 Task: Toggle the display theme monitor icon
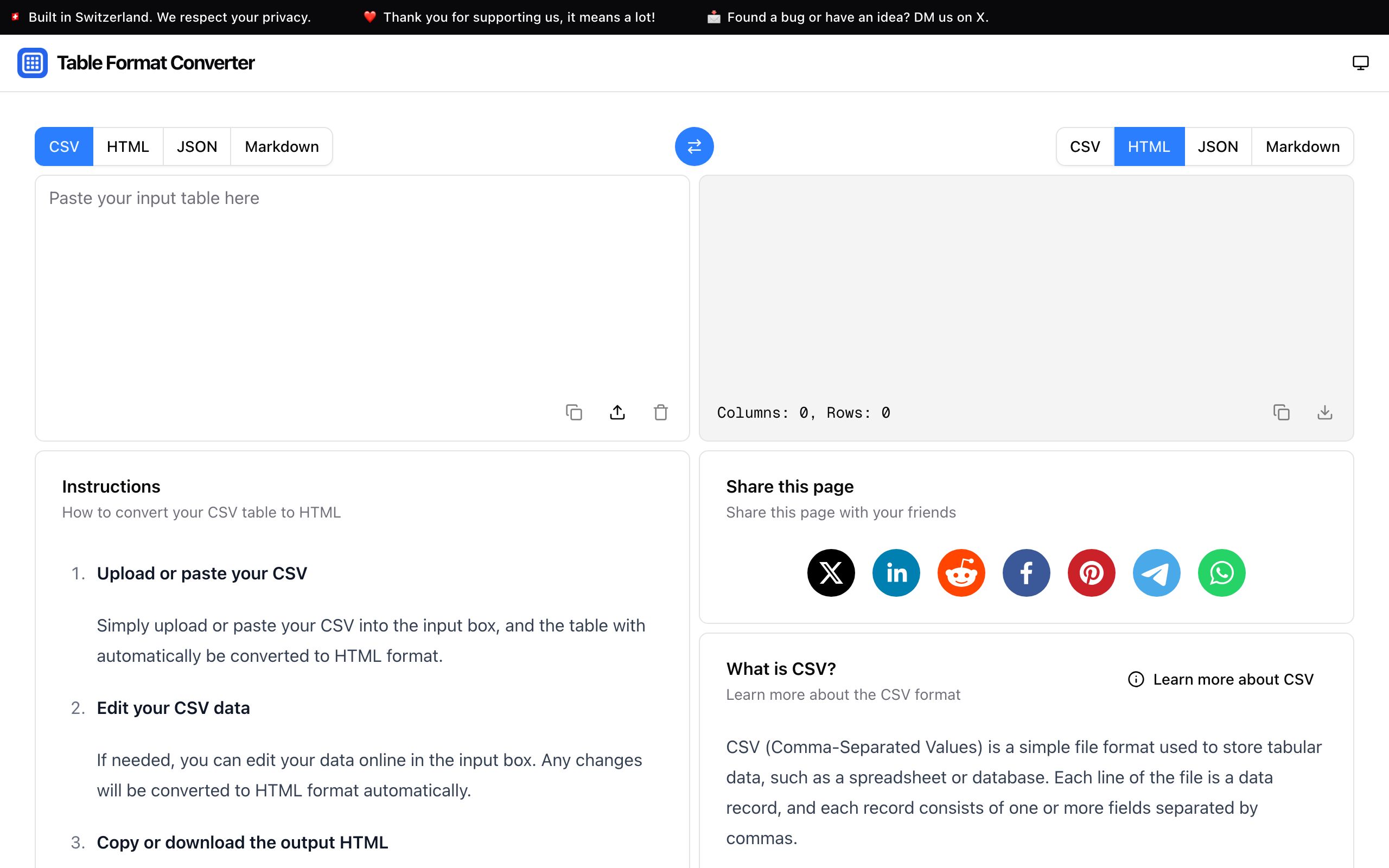click(x=1360, y=62)
